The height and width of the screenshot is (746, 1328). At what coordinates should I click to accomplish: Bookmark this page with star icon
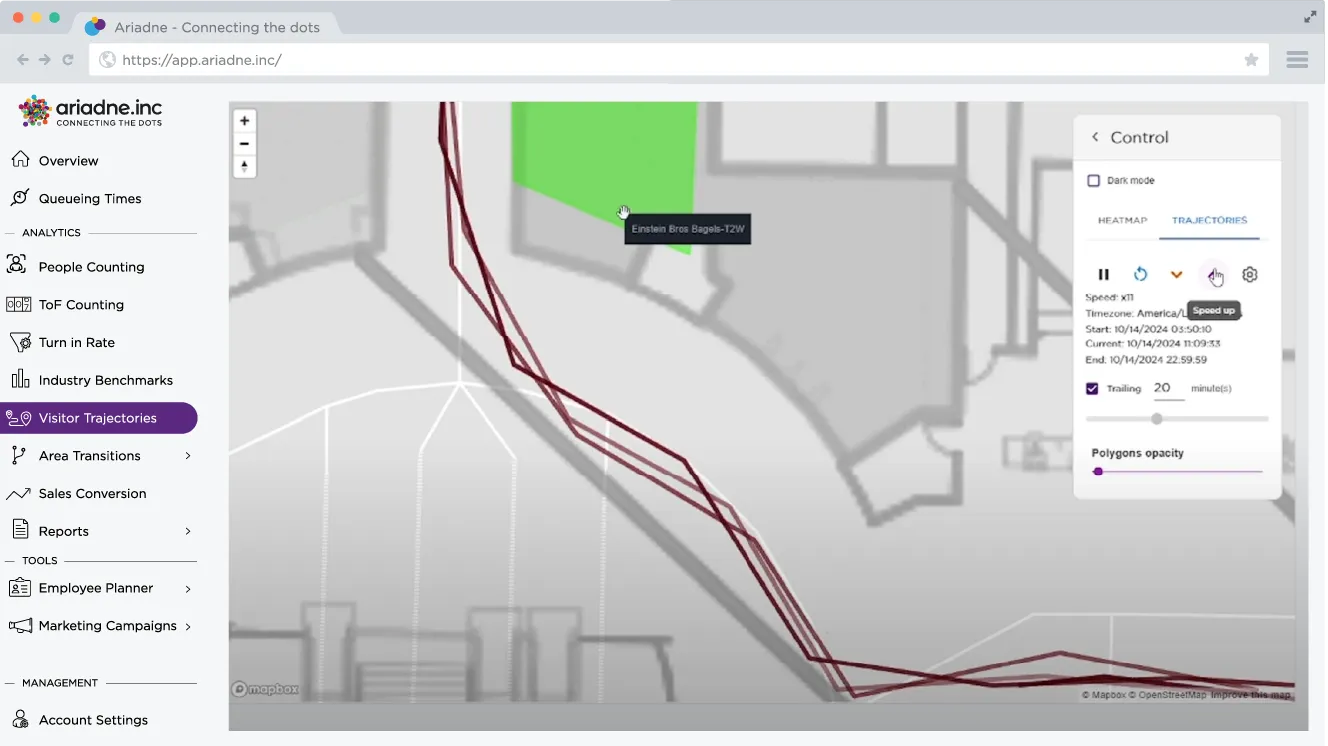(1251, 60)
